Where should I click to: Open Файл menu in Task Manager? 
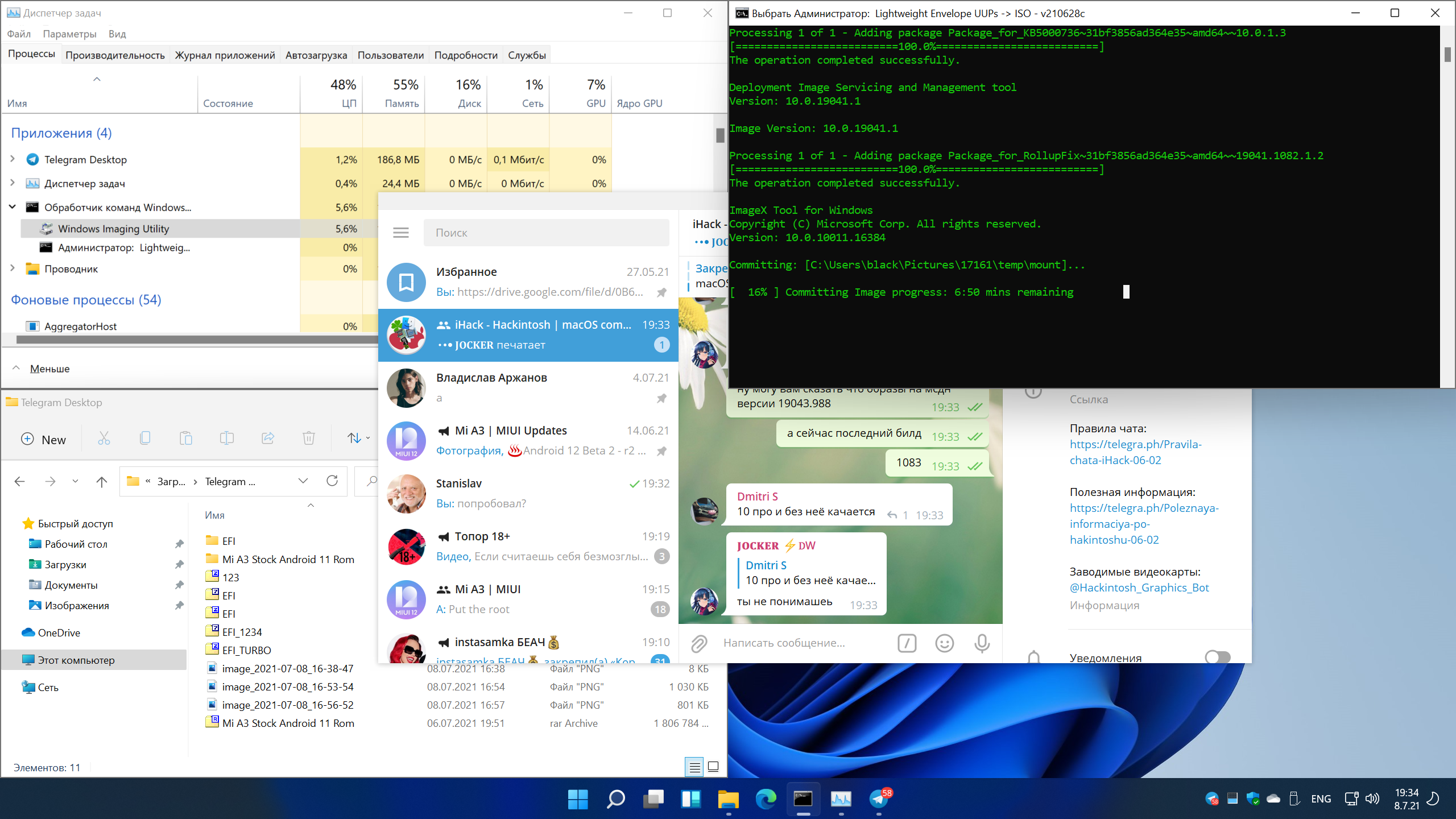point(19,34)
